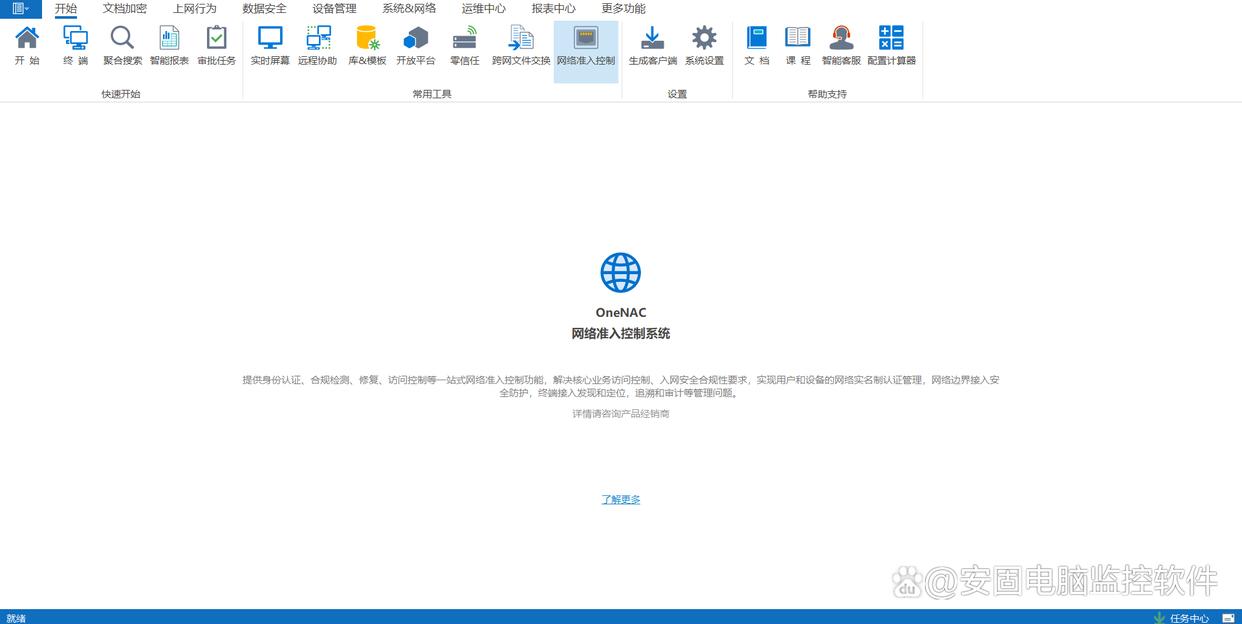The height and width of the screenshot is (624, 1242).
Task: Open 审批任务 approval tasks
Action: click(216, 46)
